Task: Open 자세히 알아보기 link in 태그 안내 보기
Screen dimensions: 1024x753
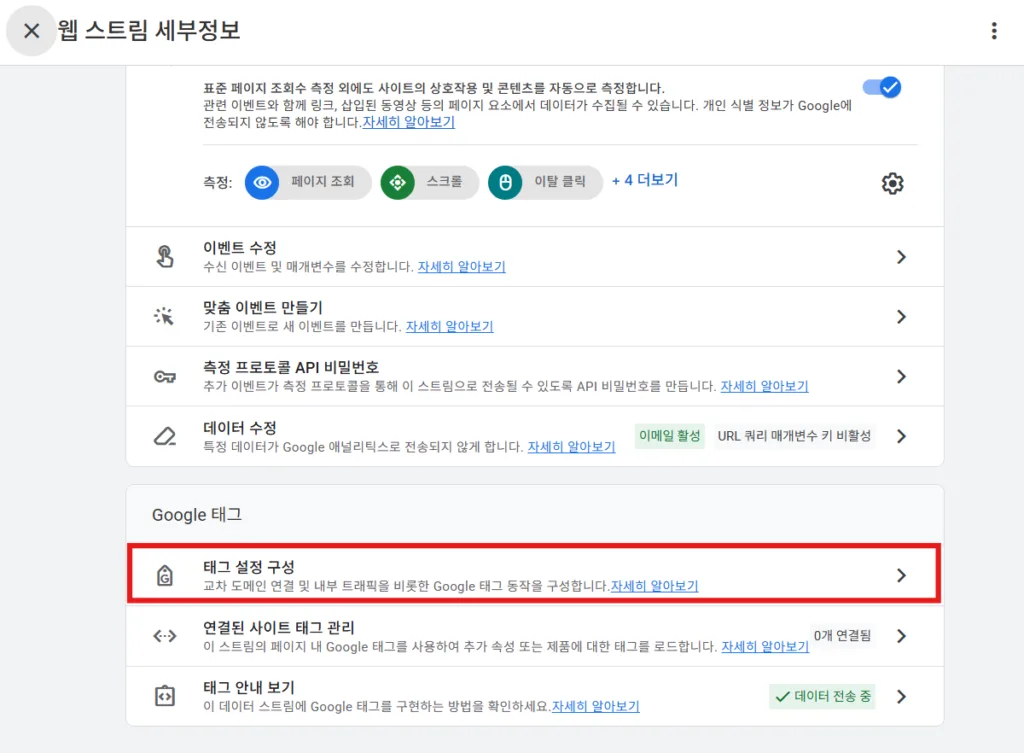Action: tap(596, 706)
